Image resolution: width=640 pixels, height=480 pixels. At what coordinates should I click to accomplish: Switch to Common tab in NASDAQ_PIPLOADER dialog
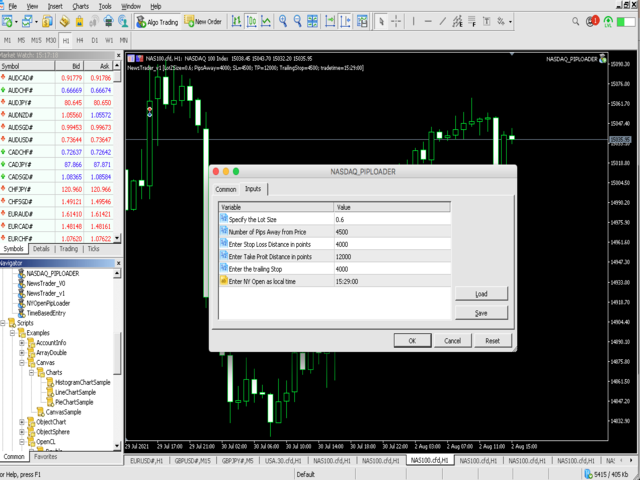(226, 189)
